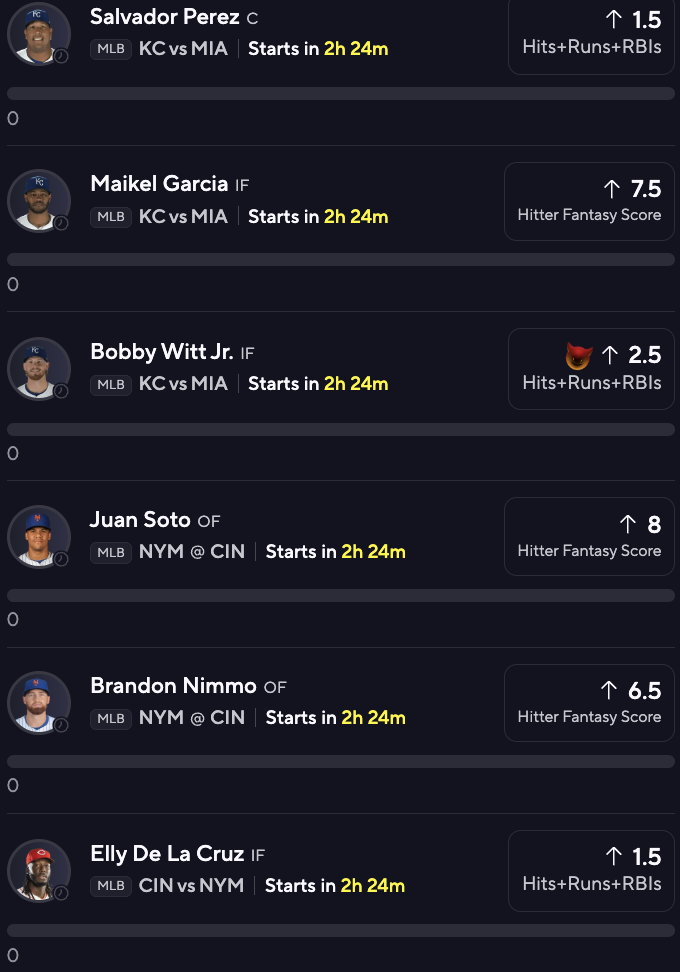This screenshot has width=680, height=972.
Task: Open Bobby Witt Jr. player name link
Action: click(x=162, y=351)
